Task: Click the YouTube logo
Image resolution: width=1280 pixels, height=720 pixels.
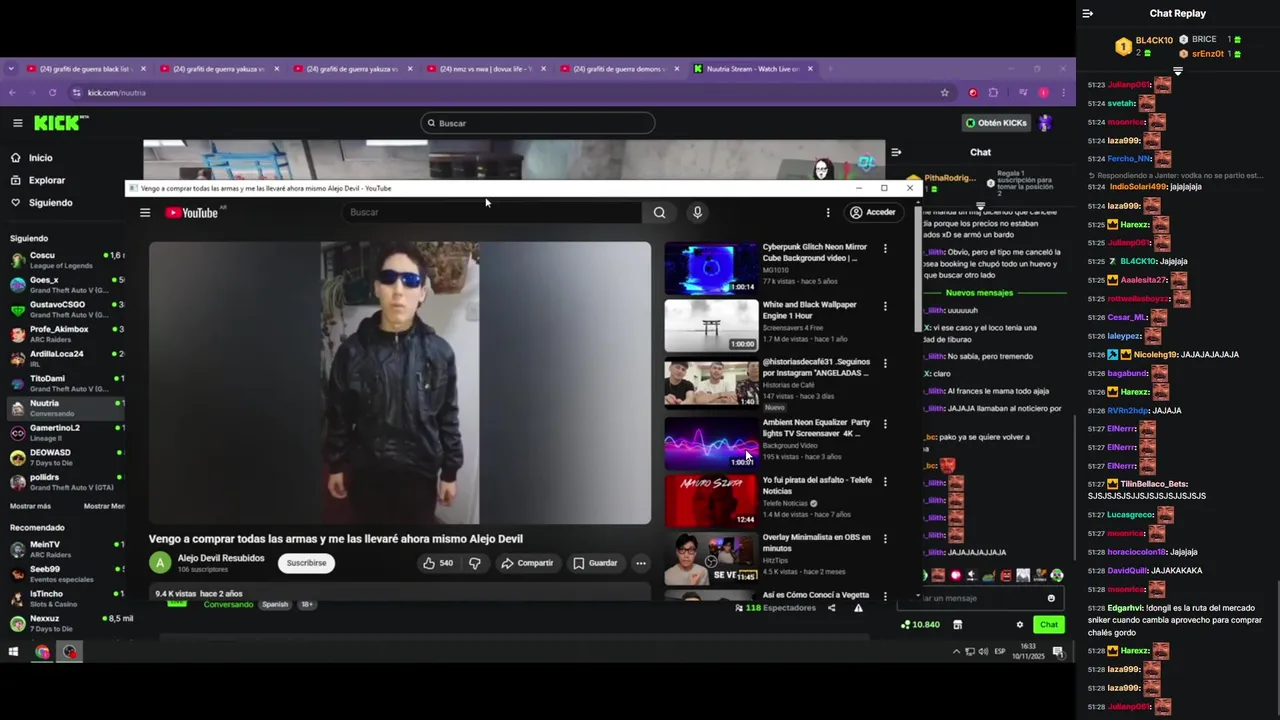Action: tap(191, 212)
